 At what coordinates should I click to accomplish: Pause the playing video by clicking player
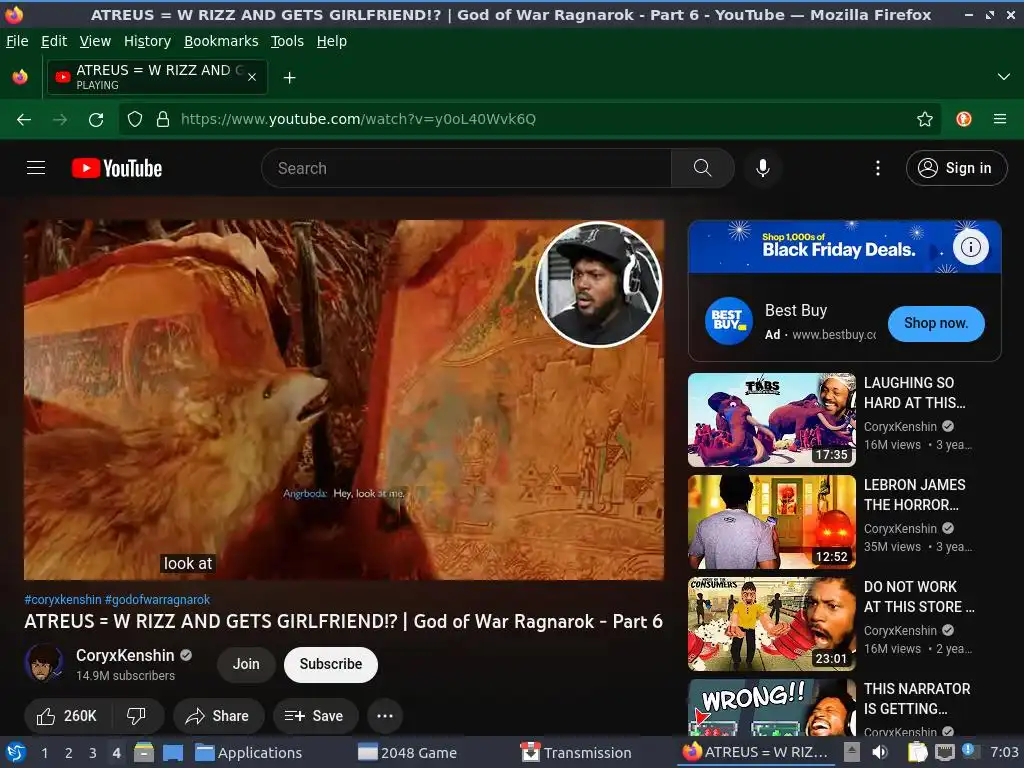pos(344,400)
